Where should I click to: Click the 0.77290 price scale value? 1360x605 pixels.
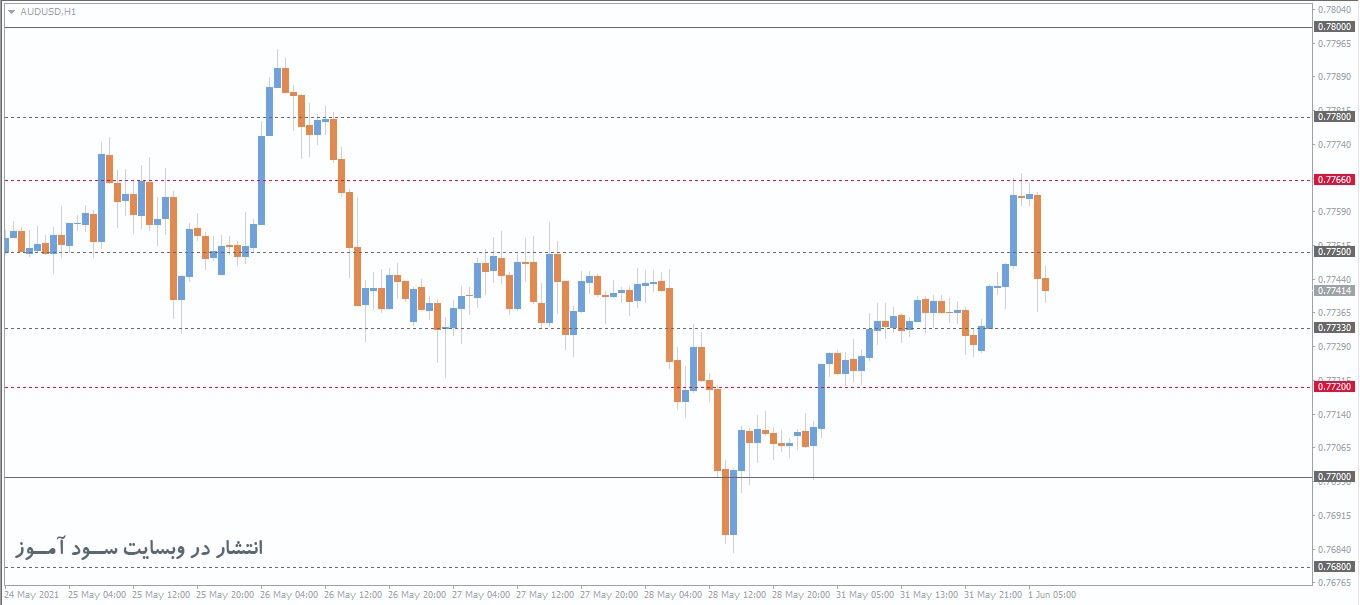[1337, 347]
